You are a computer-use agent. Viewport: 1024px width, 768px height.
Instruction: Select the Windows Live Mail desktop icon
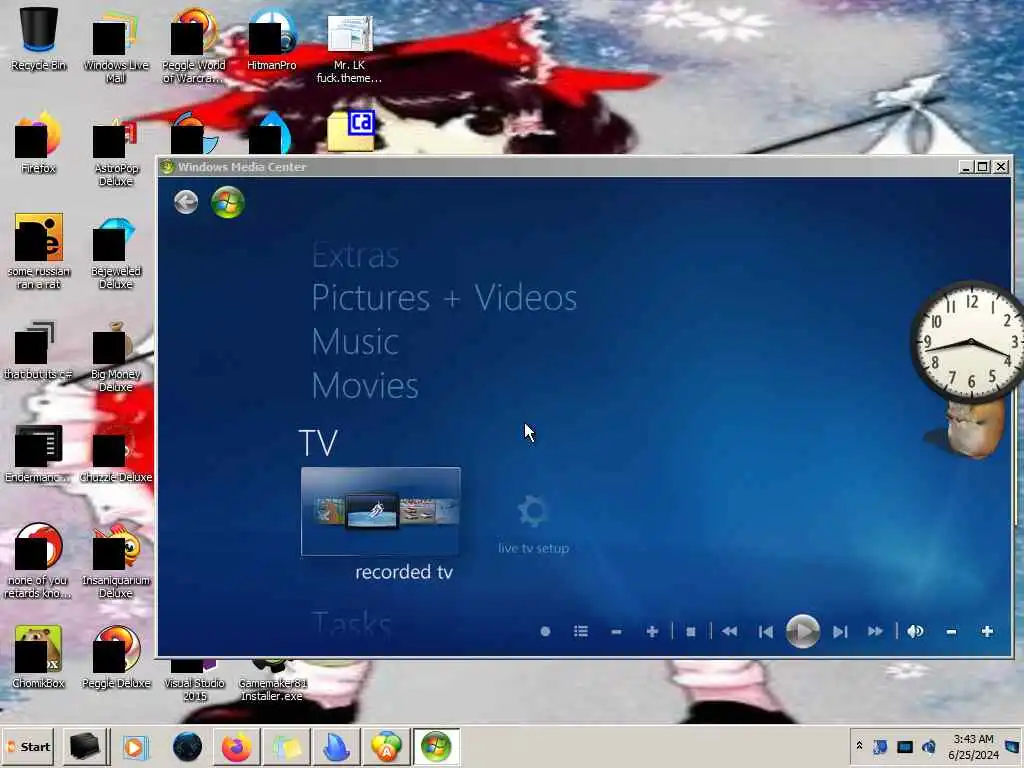116,46
